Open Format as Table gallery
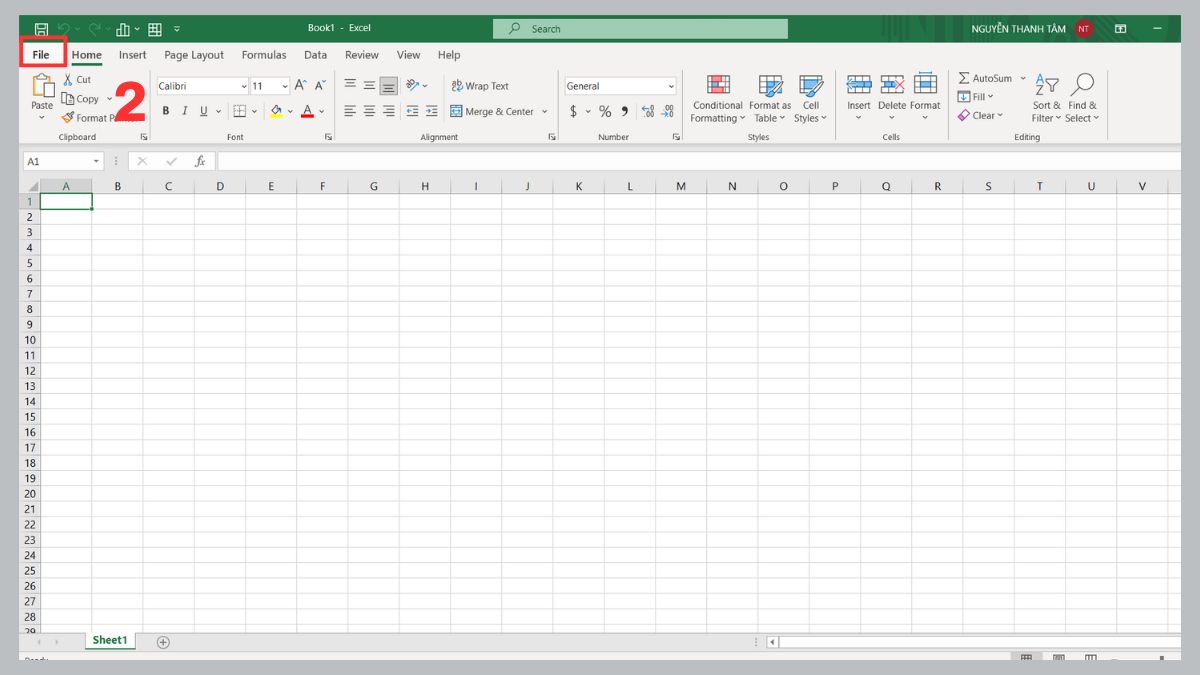1200x675 pixels. [x=770, y=99]
